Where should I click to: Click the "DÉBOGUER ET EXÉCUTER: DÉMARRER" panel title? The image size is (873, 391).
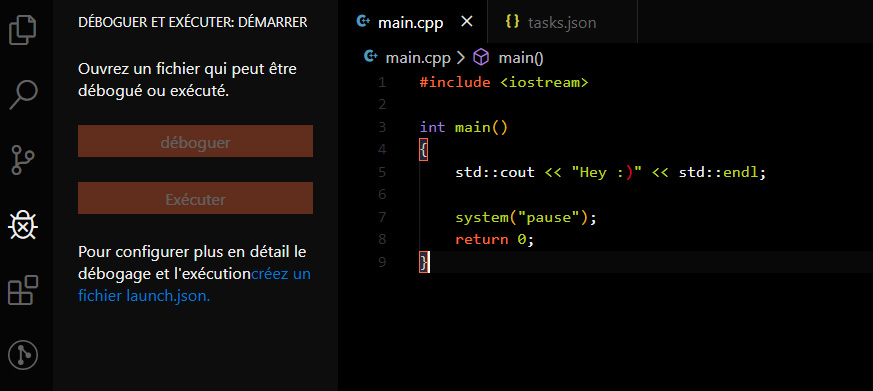tap(193, 23)
